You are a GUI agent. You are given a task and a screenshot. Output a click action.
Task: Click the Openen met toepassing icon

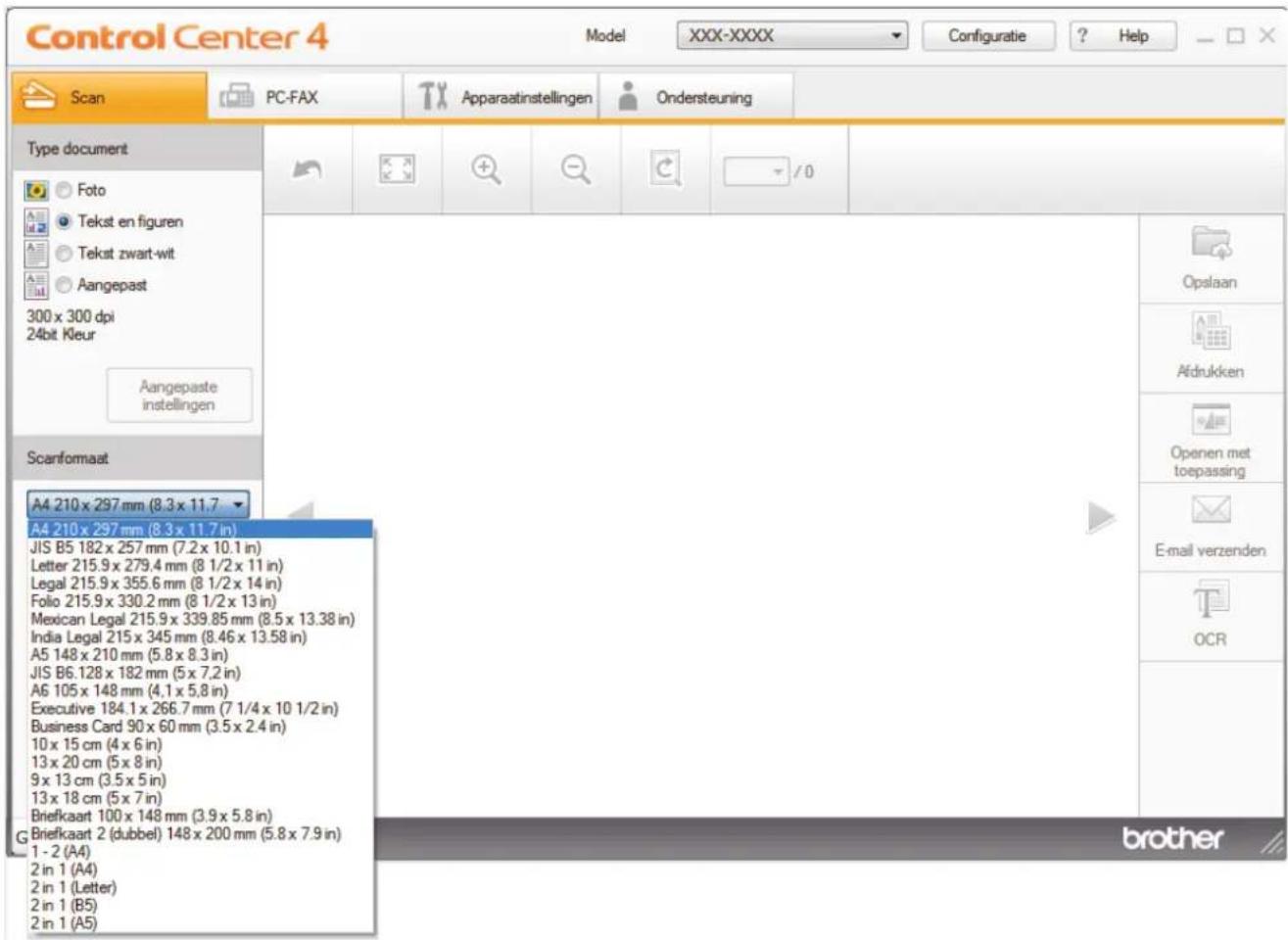coord(1211,420)
